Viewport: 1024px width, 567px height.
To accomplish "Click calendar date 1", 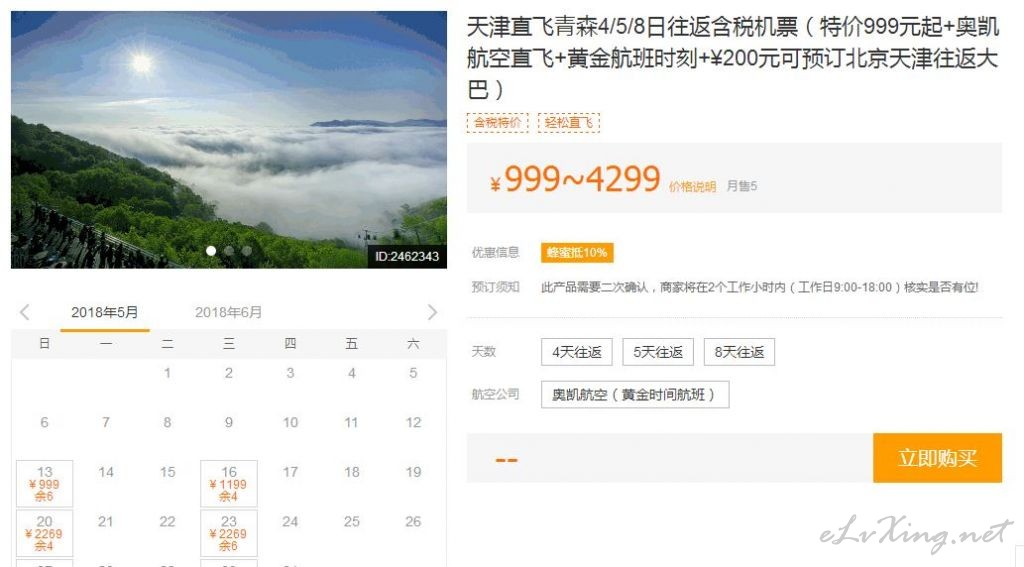I will 167,373.
